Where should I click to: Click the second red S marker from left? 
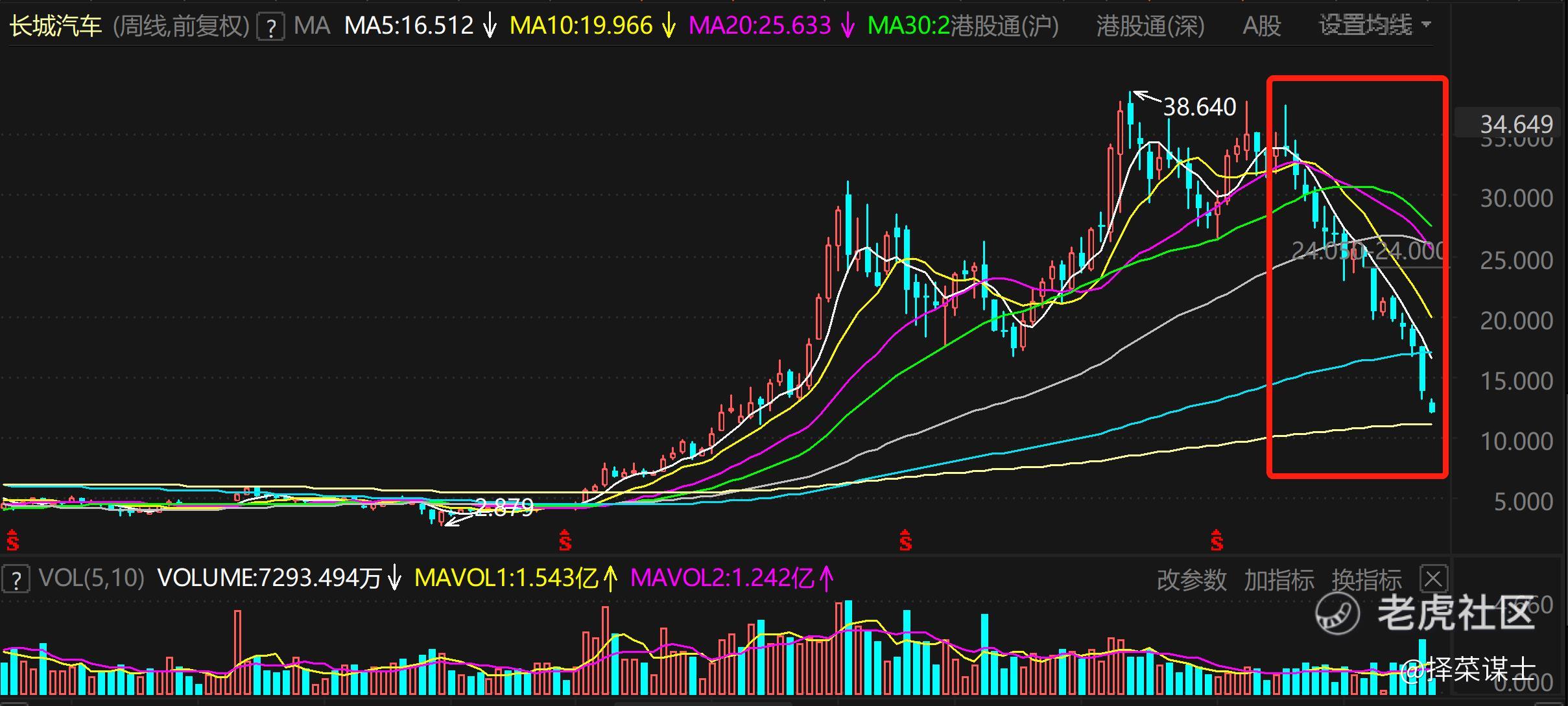coord(565,541)
